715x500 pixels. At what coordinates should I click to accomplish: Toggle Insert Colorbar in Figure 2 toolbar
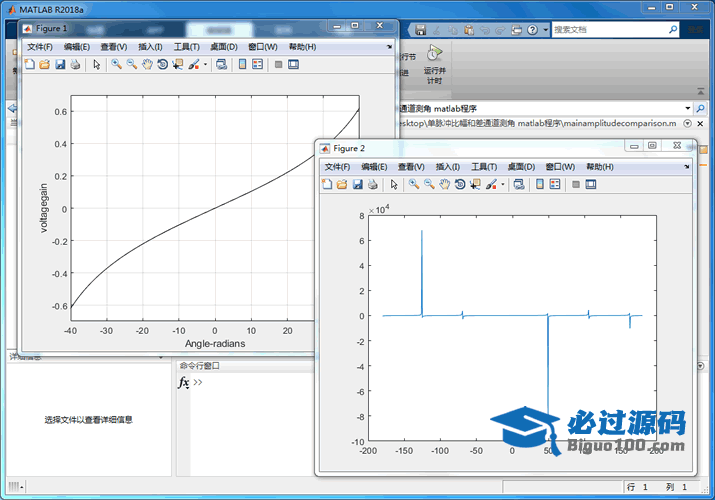click(540, 184)
